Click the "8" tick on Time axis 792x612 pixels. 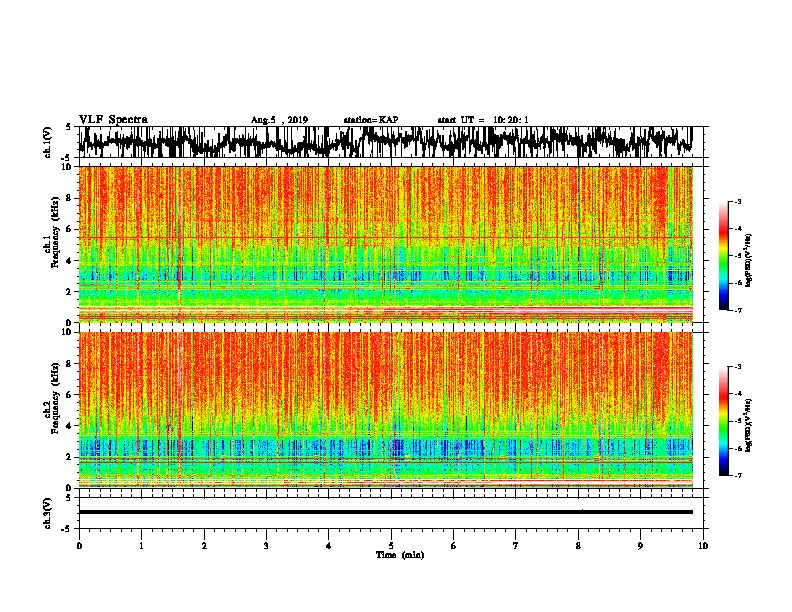[x=578, y=546]
